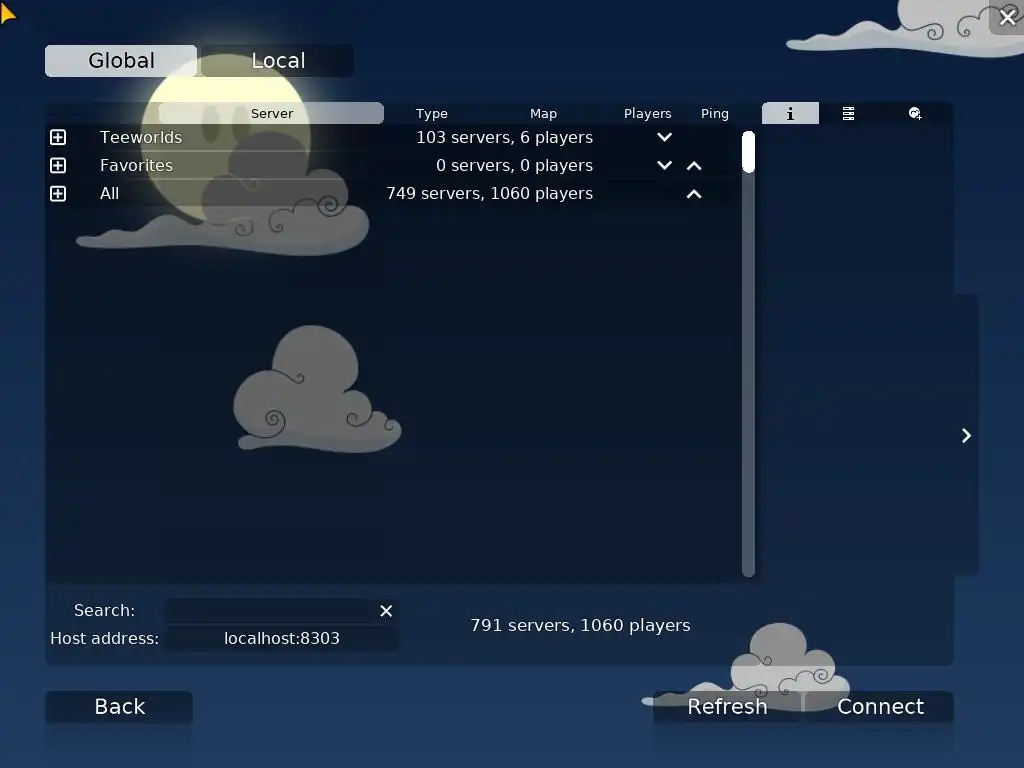Click the '103 servers, 6 players' text
The image size is (1024, 768).
click(505, 137)
